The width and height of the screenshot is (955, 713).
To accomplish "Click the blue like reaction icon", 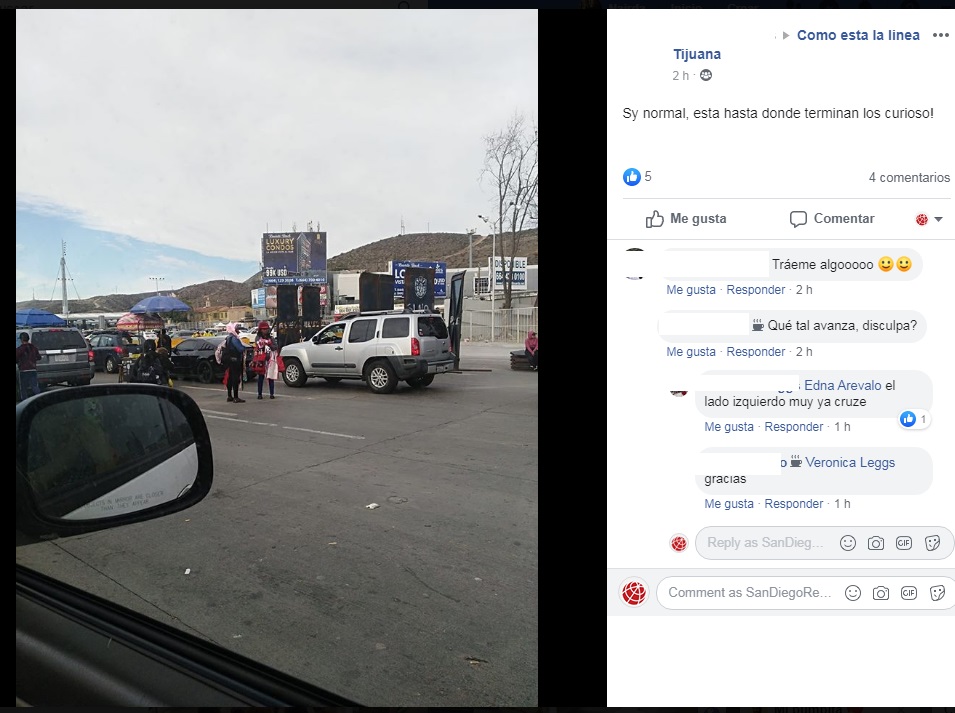I will pyautogui.click(x=632, y=177).
